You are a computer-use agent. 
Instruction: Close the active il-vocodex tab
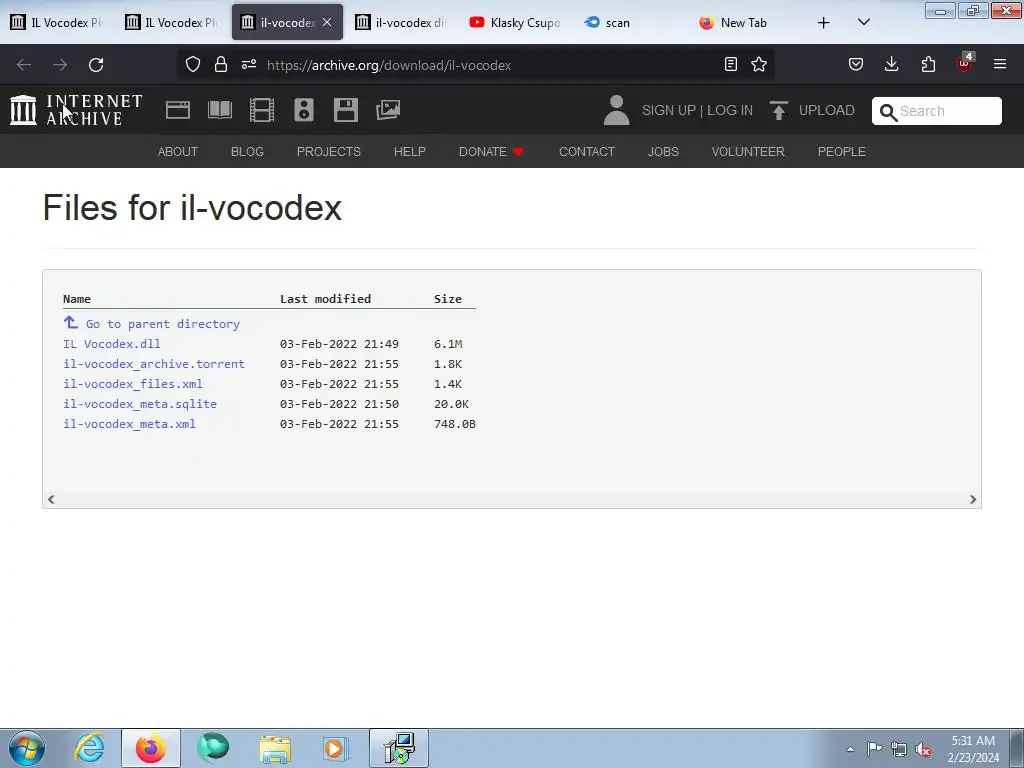point(327,22)
